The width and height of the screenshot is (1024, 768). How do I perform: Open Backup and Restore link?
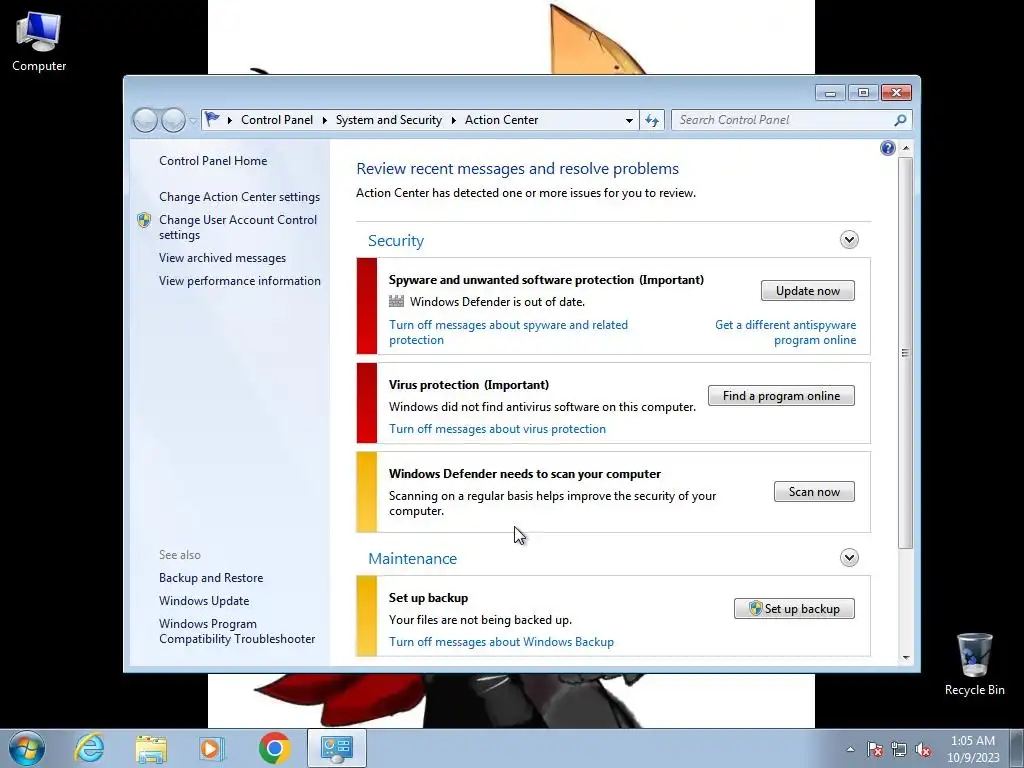[211, 578]
